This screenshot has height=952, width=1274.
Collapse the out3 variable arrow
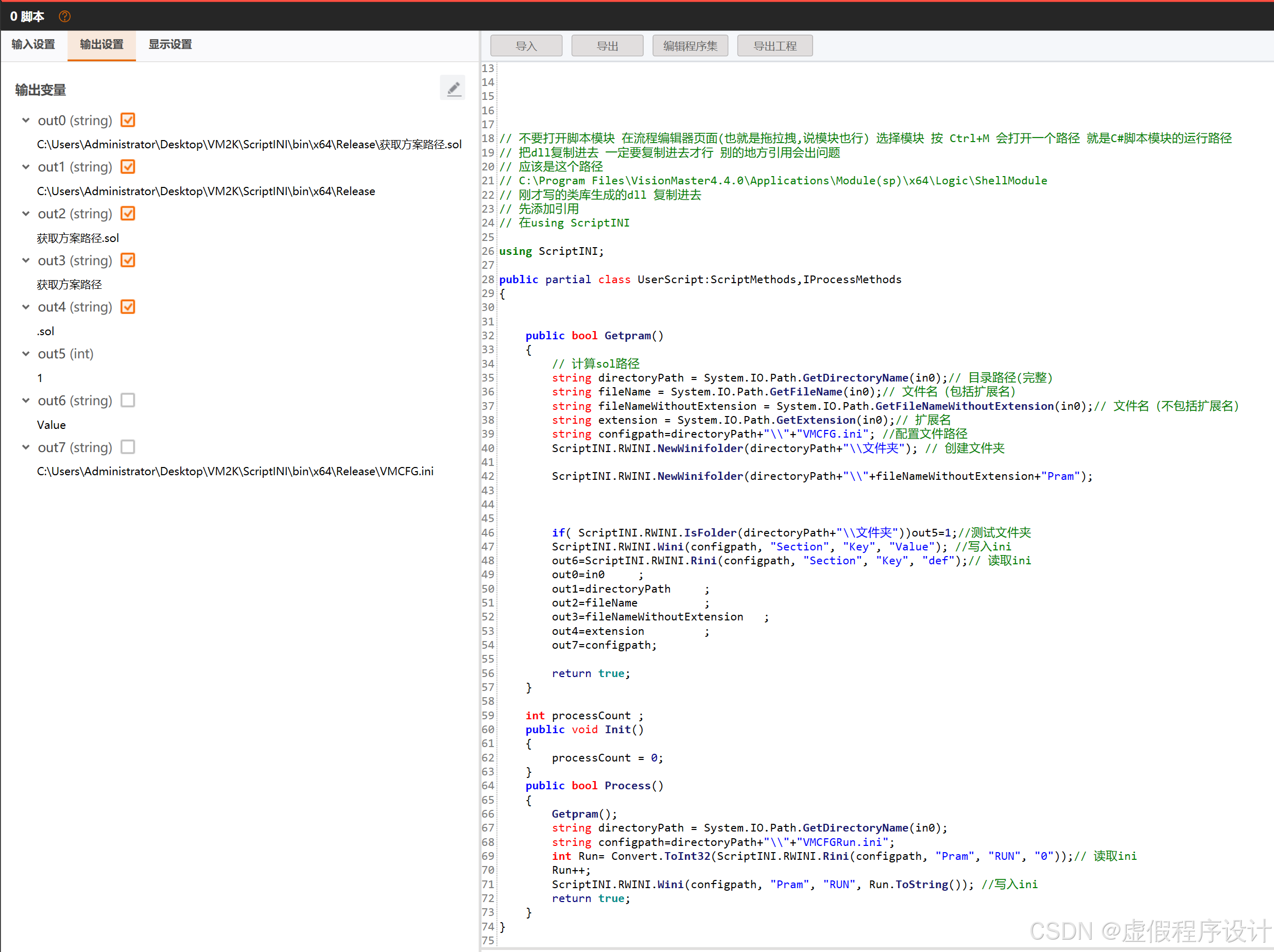[26, 261]
